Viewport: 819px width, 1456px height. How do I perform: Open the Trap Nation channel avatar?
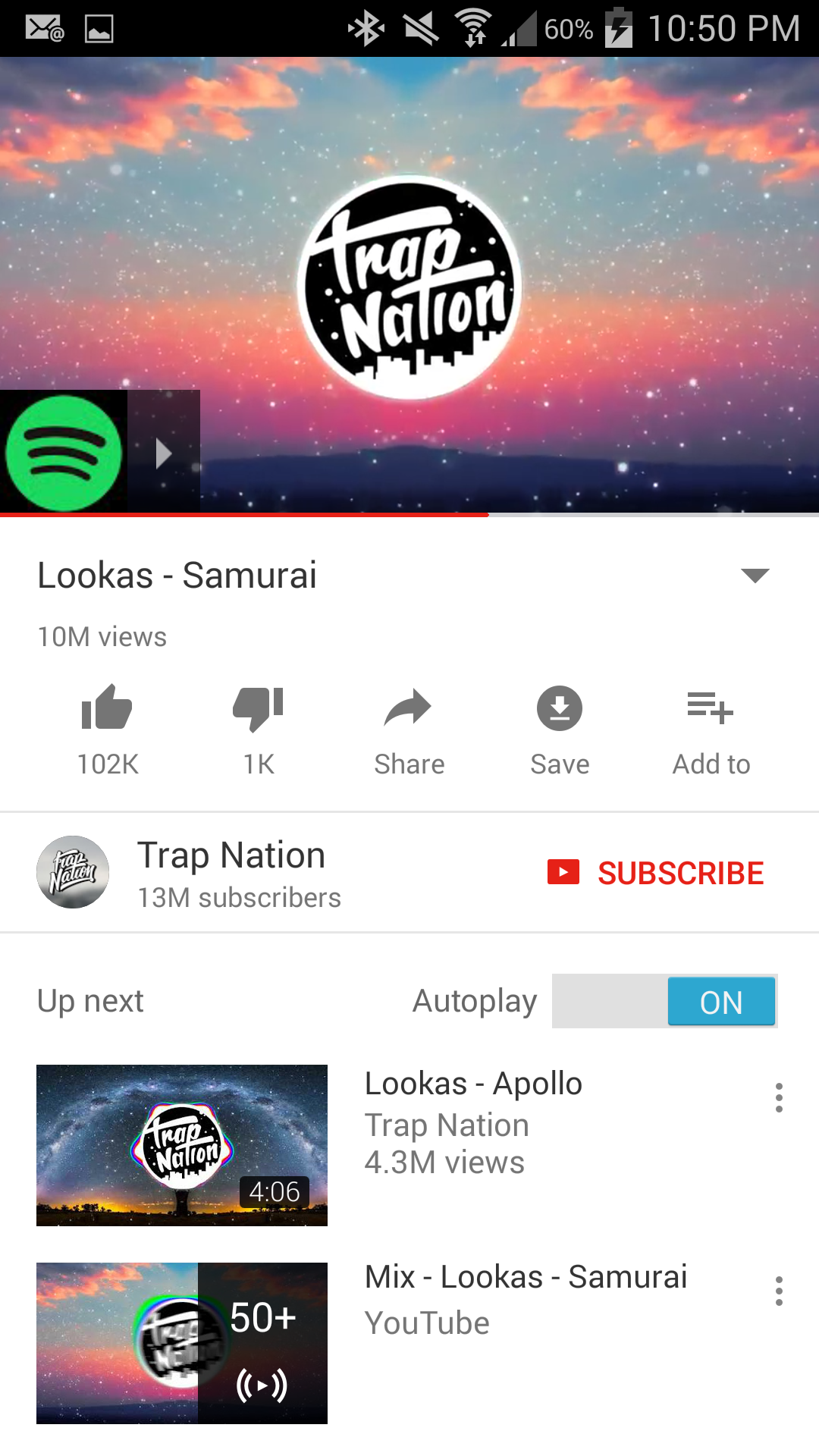coord(73,872)
